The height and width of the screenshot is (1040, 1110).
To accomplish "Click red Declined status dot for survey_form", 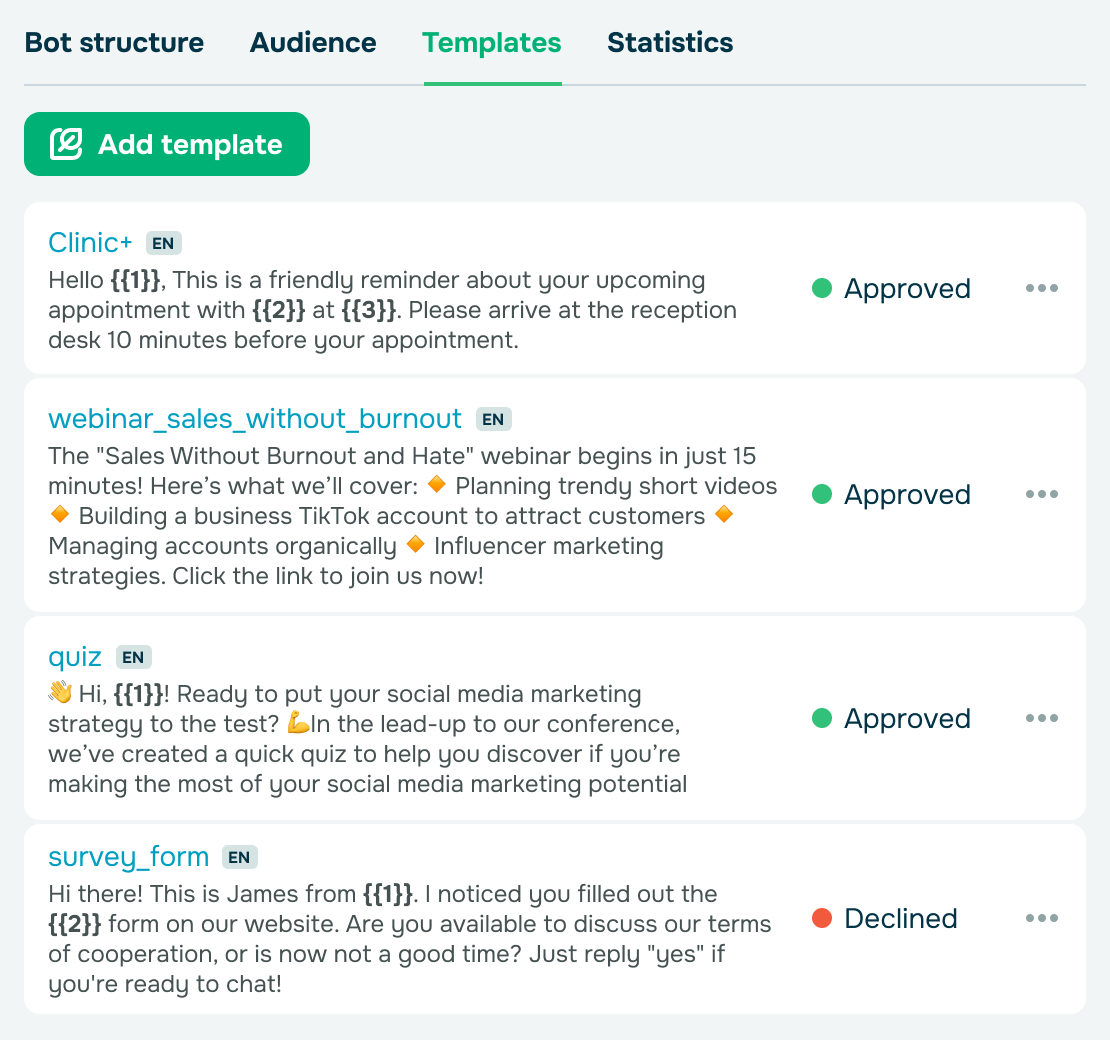I will [x=822, y=918].
